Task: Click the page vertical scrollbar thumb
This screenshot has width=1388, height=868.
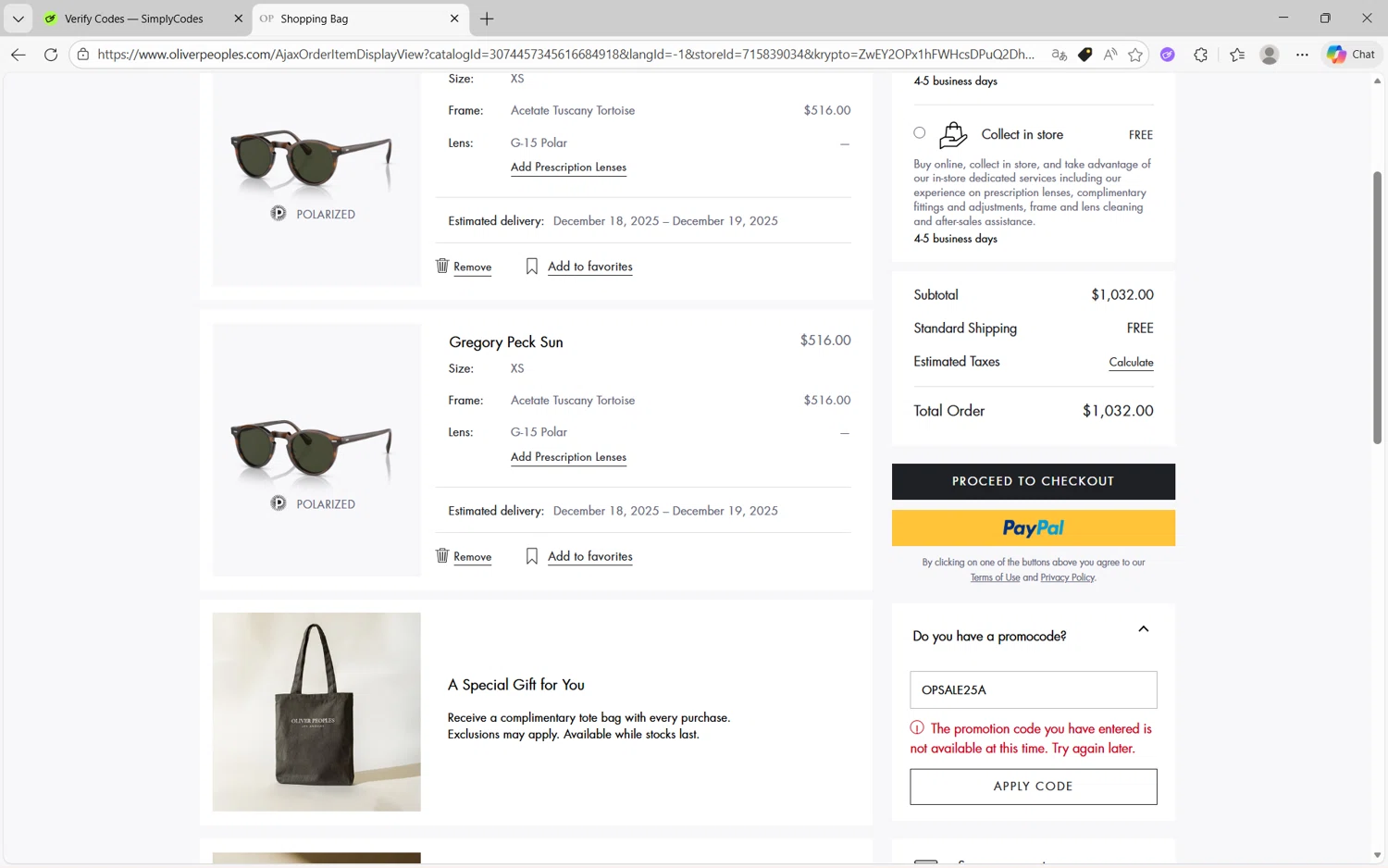Action: click(x=1377, y=308)
